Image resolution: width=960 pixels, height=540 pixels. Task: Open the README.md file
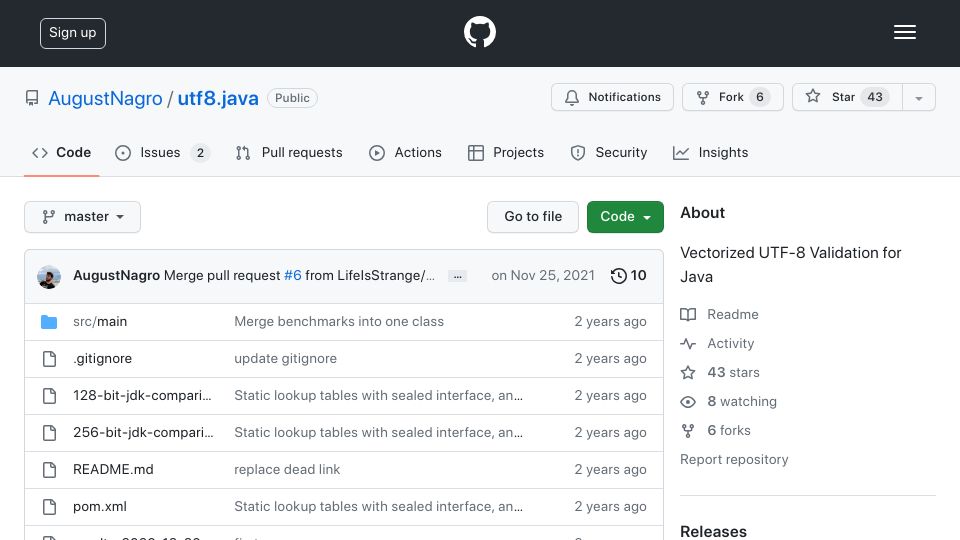(113, 470)
